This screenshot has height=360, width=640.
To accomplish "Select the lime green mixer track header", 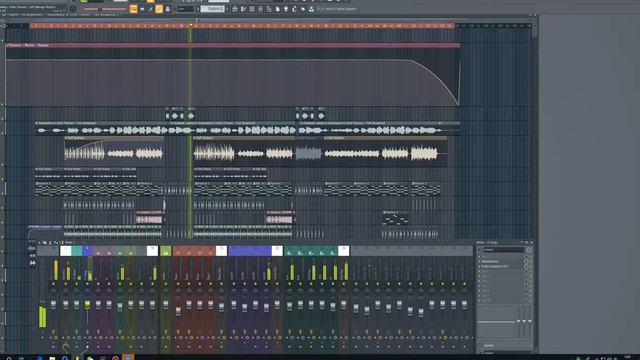I will click(x=166, y=251).
